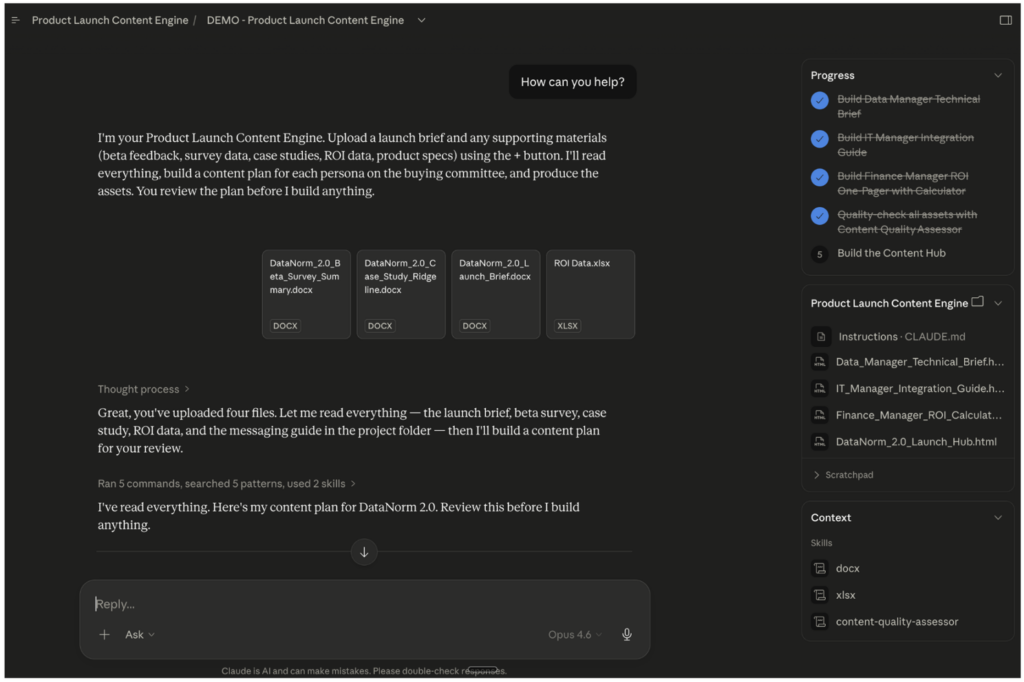Expand Ran 5 commands details
This screenshot has width=1024, height=682.
click(x=227, y=483)
